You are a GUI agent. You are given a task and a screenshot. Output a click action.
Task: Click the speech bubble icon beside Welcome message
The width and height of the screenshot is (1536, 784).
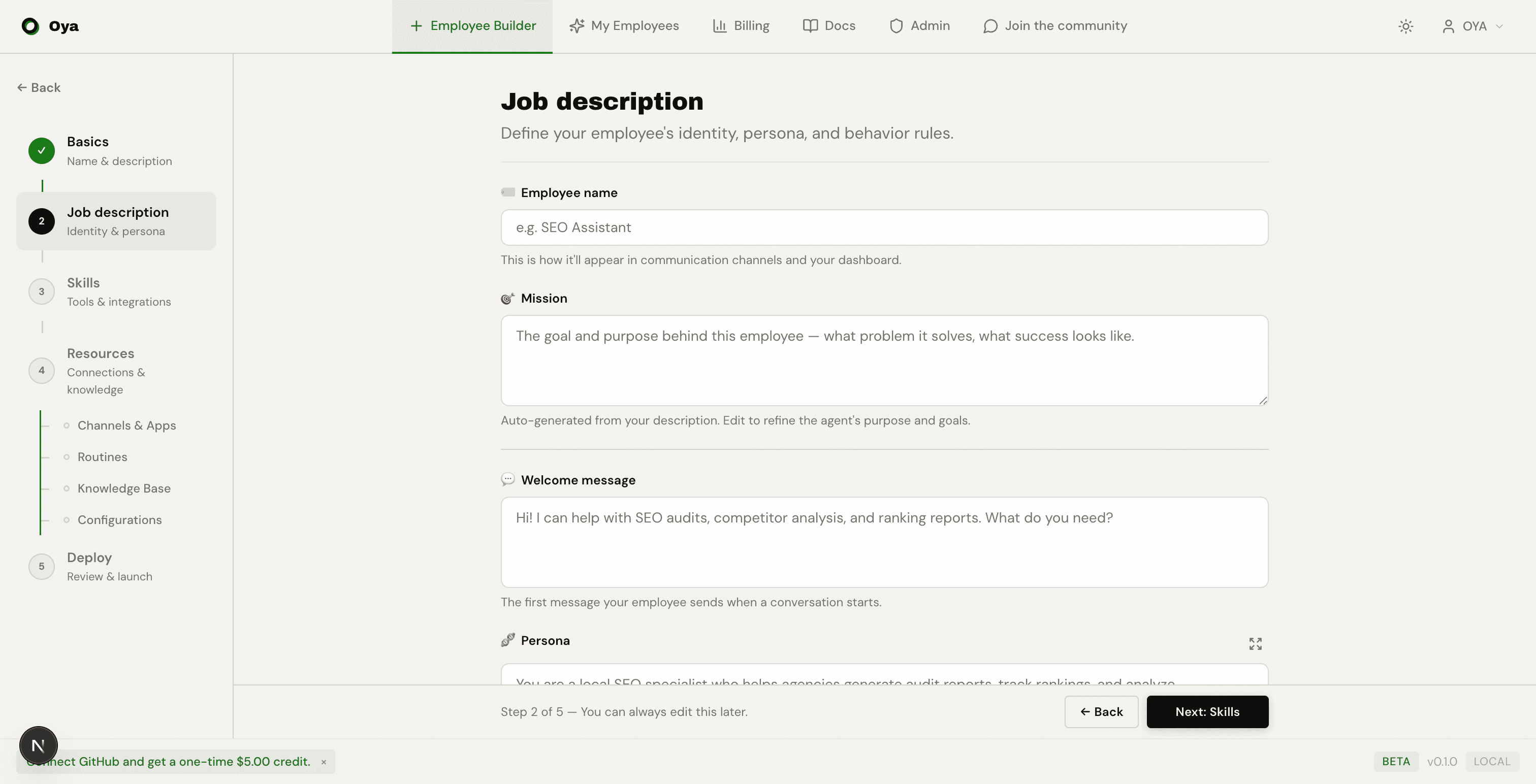[x=508, y=479]
